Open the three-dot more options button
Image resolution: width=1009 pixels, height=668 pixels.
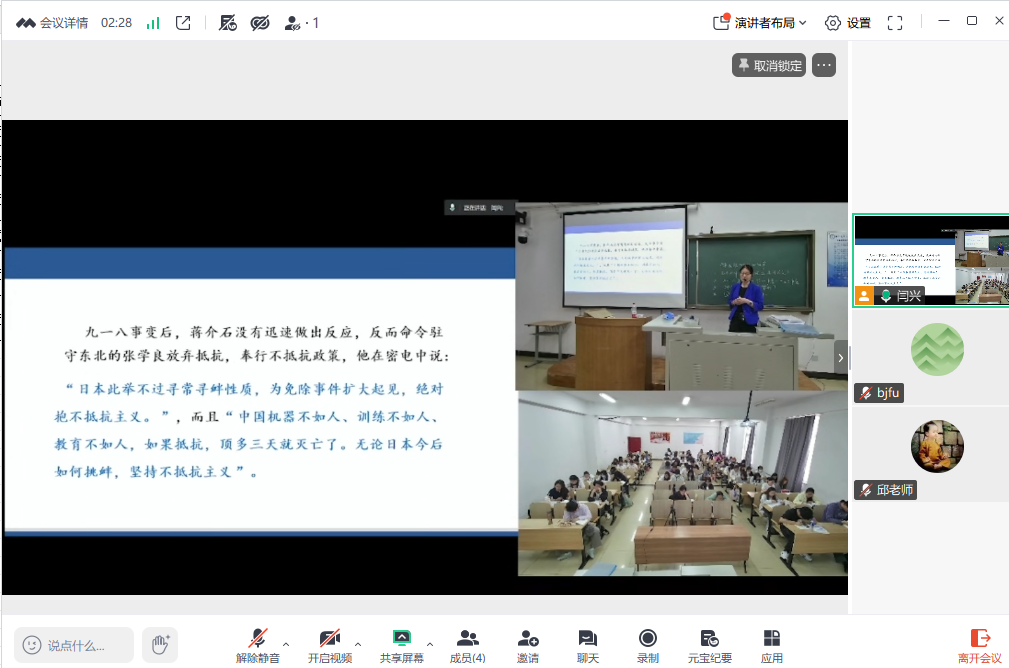[x=824, y=65]
